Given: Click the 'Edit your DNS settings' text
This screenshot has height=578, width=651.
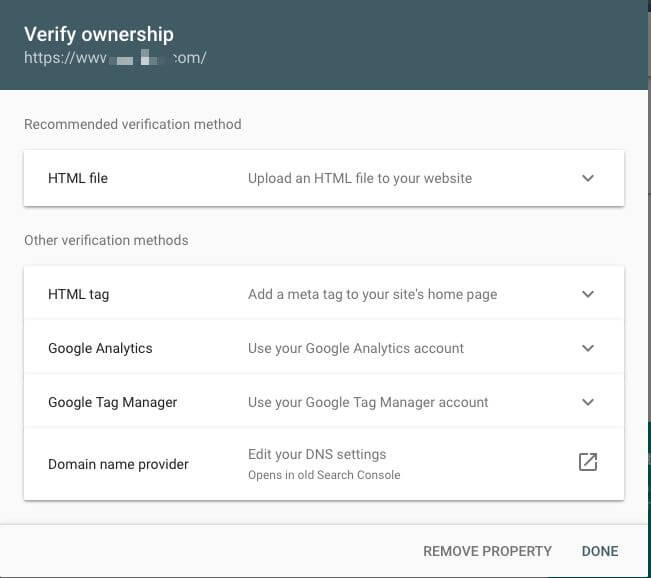Looking at the screenshot, I should pyautogui.click(x=317, y=455).
